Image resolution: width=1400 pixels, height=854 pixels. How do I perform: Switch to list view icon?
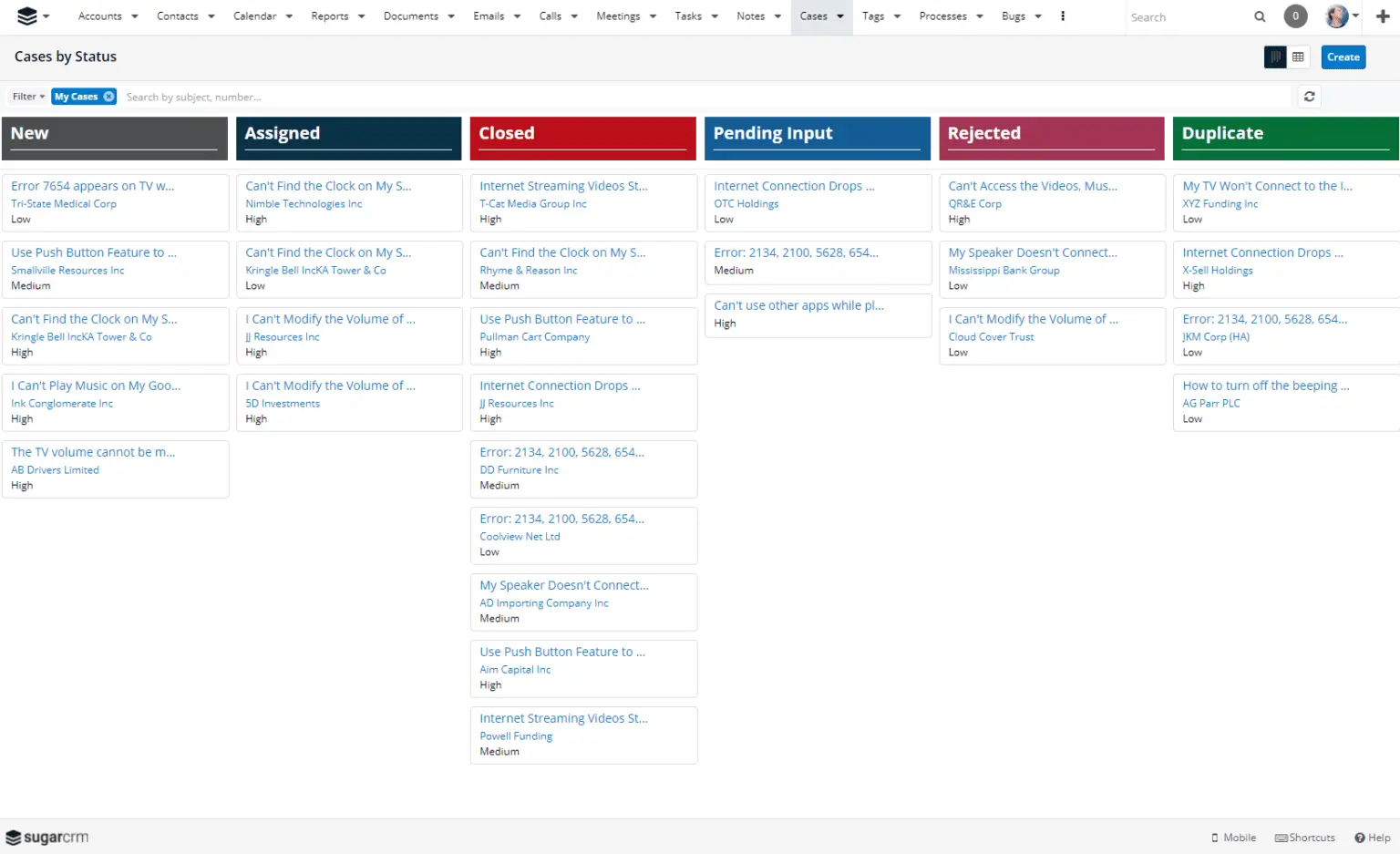point(1298,57)
